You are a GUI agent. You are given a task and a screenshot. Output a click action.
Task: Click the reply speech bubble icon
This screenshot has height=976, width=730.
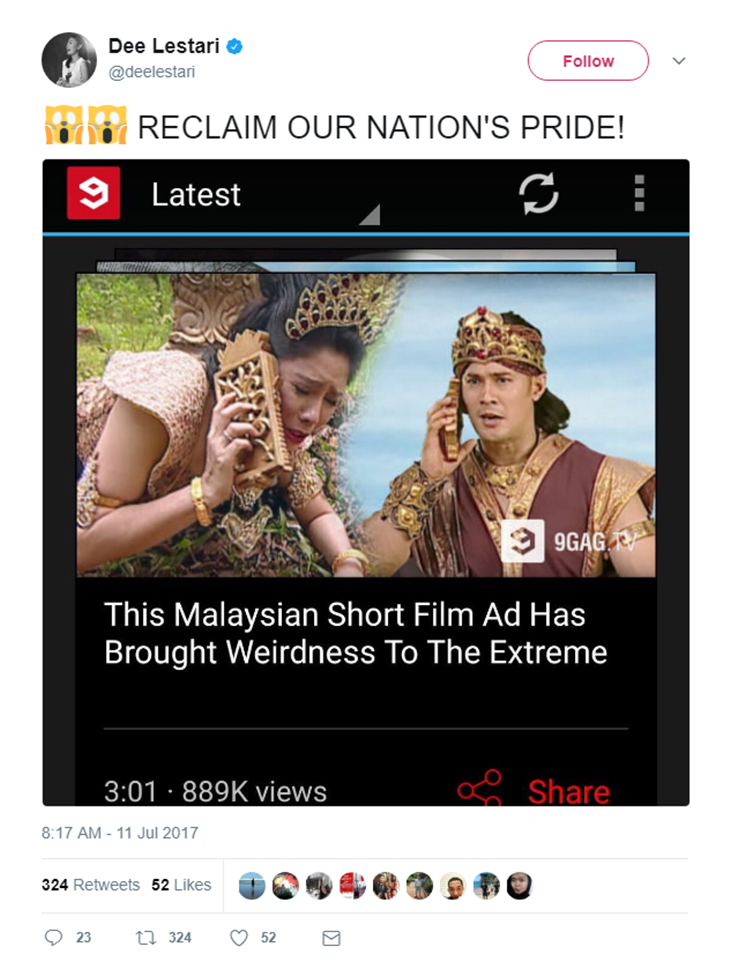pyautogui.click(x=54, y=937)
